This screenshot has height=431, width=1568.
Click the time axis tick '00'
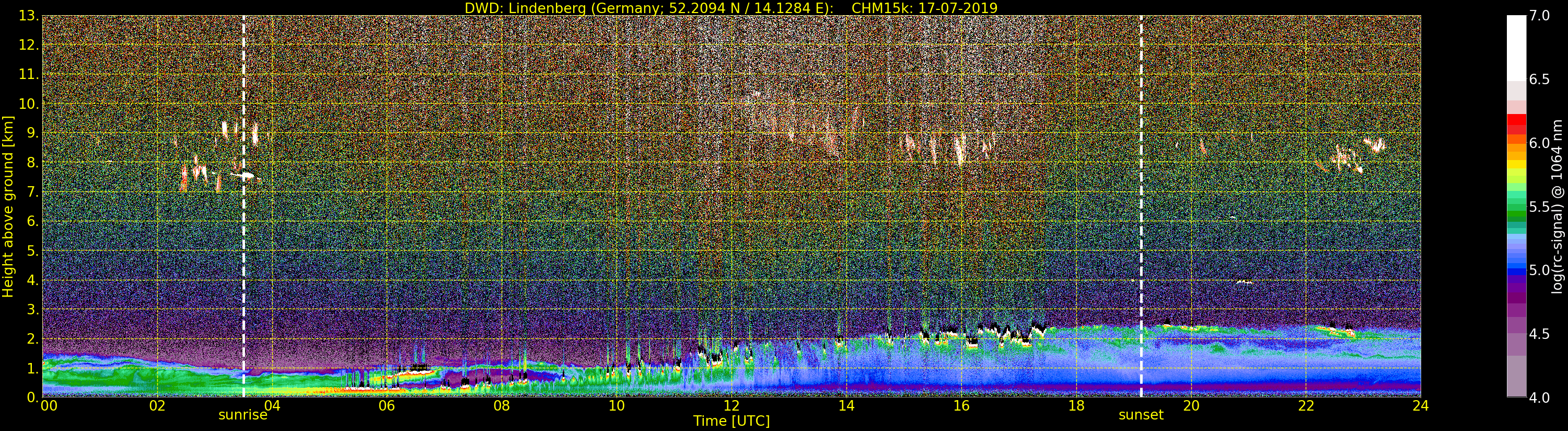(49, 405)
